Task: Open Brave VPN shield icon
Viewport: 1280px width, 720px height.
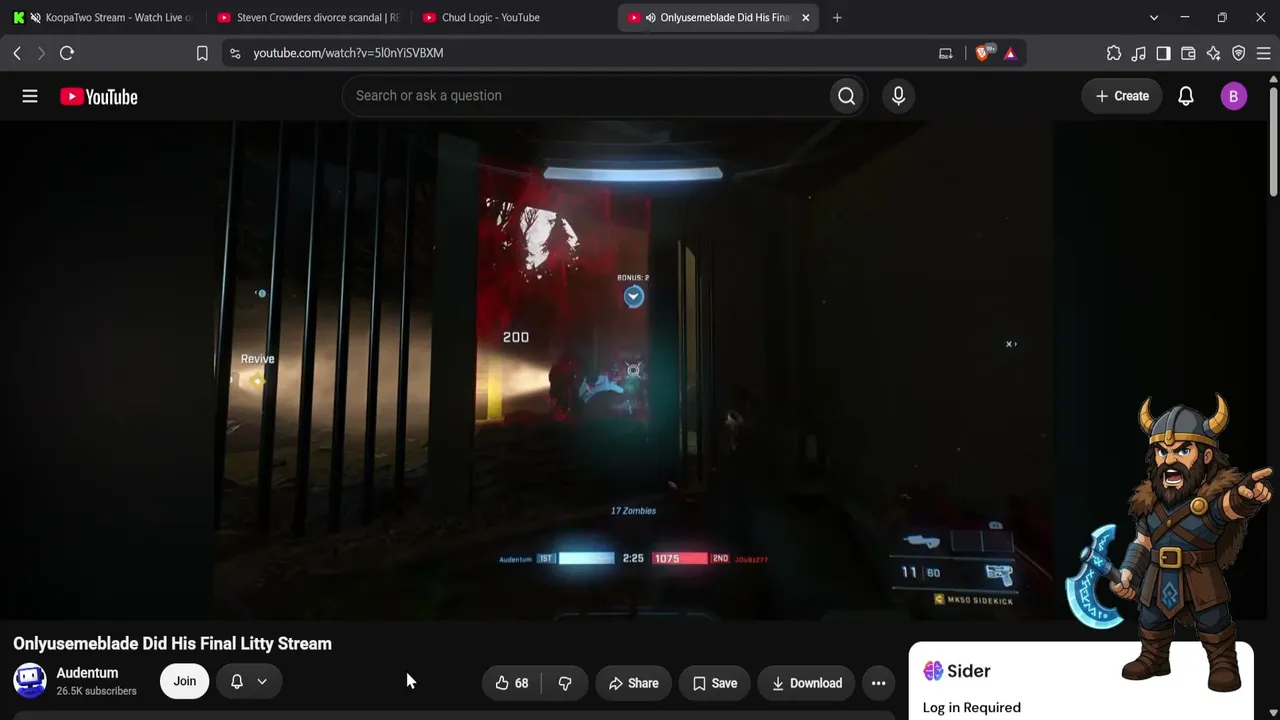Action: tap(1239, 53)
